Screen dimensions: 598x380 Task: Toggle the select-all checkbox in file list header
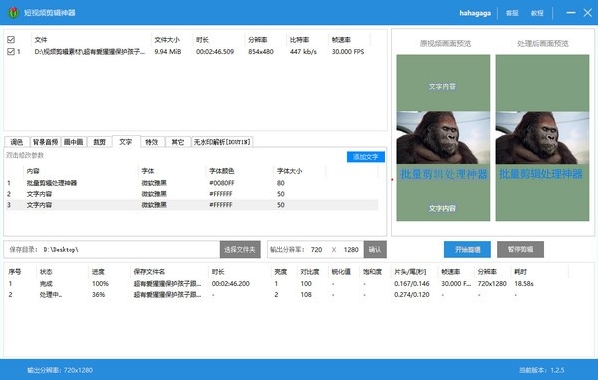(x=11, y=39)
